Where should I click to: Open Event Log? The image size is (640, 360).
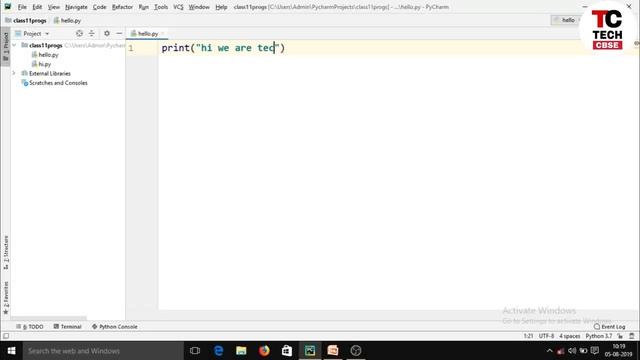[609, 327]
